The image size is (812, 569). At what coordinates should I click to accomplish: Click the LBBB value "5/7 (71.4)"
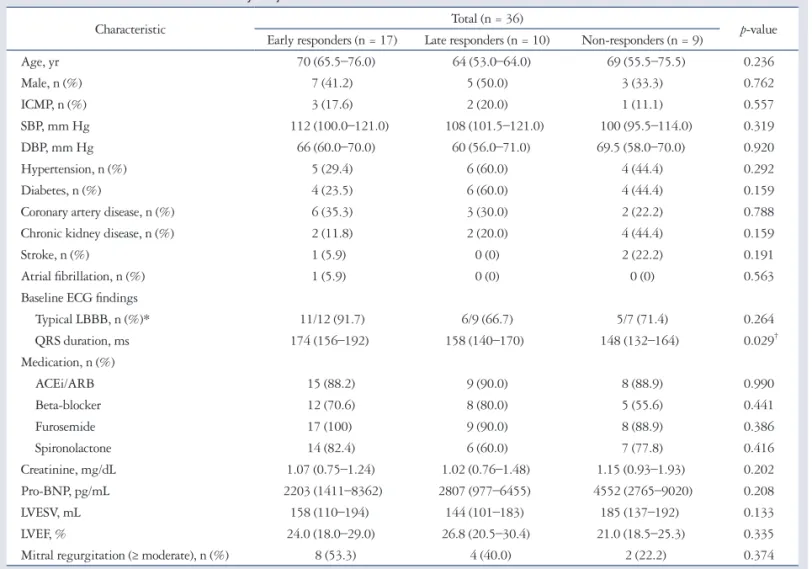(x=642, y=319)
